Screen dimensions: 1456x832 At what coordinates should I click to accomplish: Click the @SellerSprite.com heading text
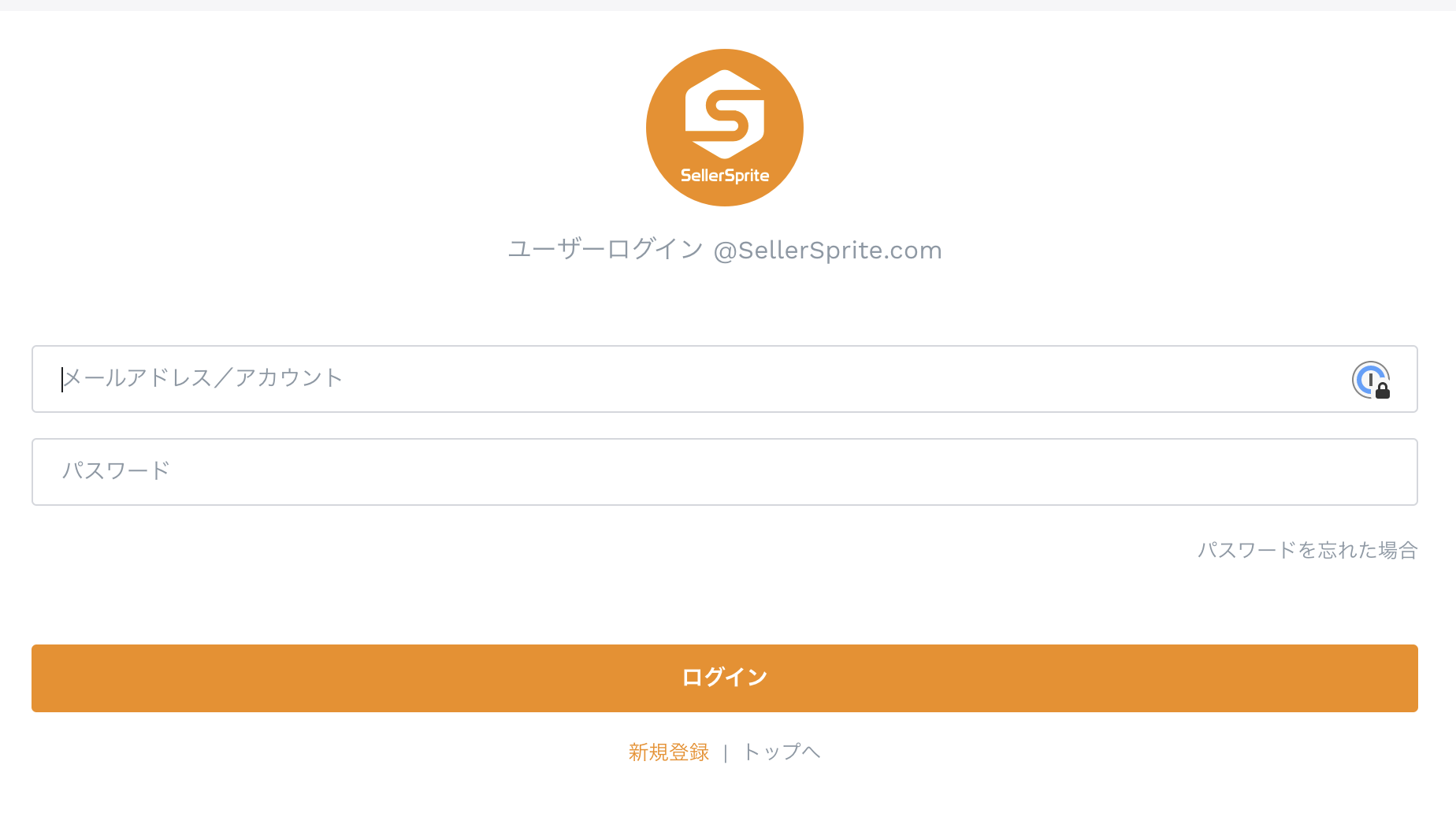tap(828, 251)
